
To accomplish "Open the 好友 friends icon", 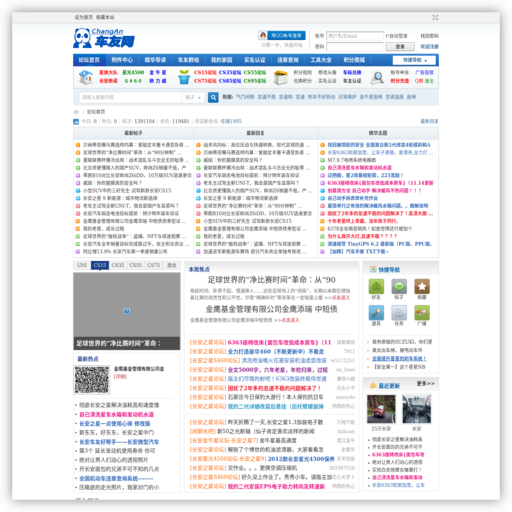I will pos(376,286).
